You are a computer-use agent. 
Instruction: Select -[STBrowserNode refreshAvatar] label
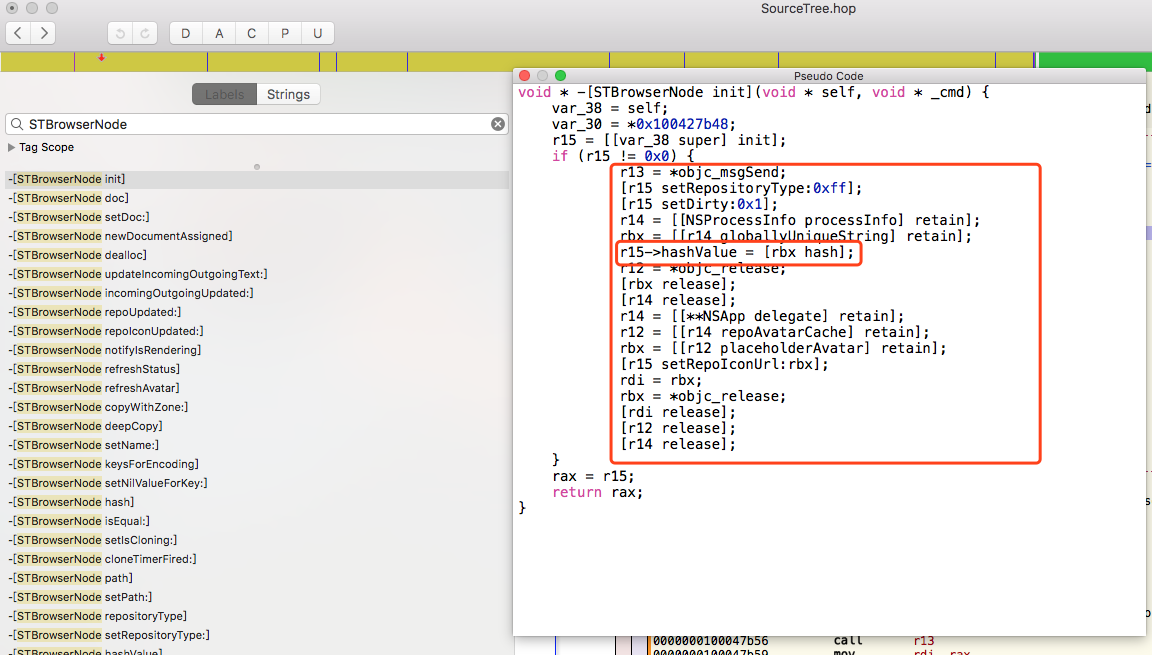point(94,388)
